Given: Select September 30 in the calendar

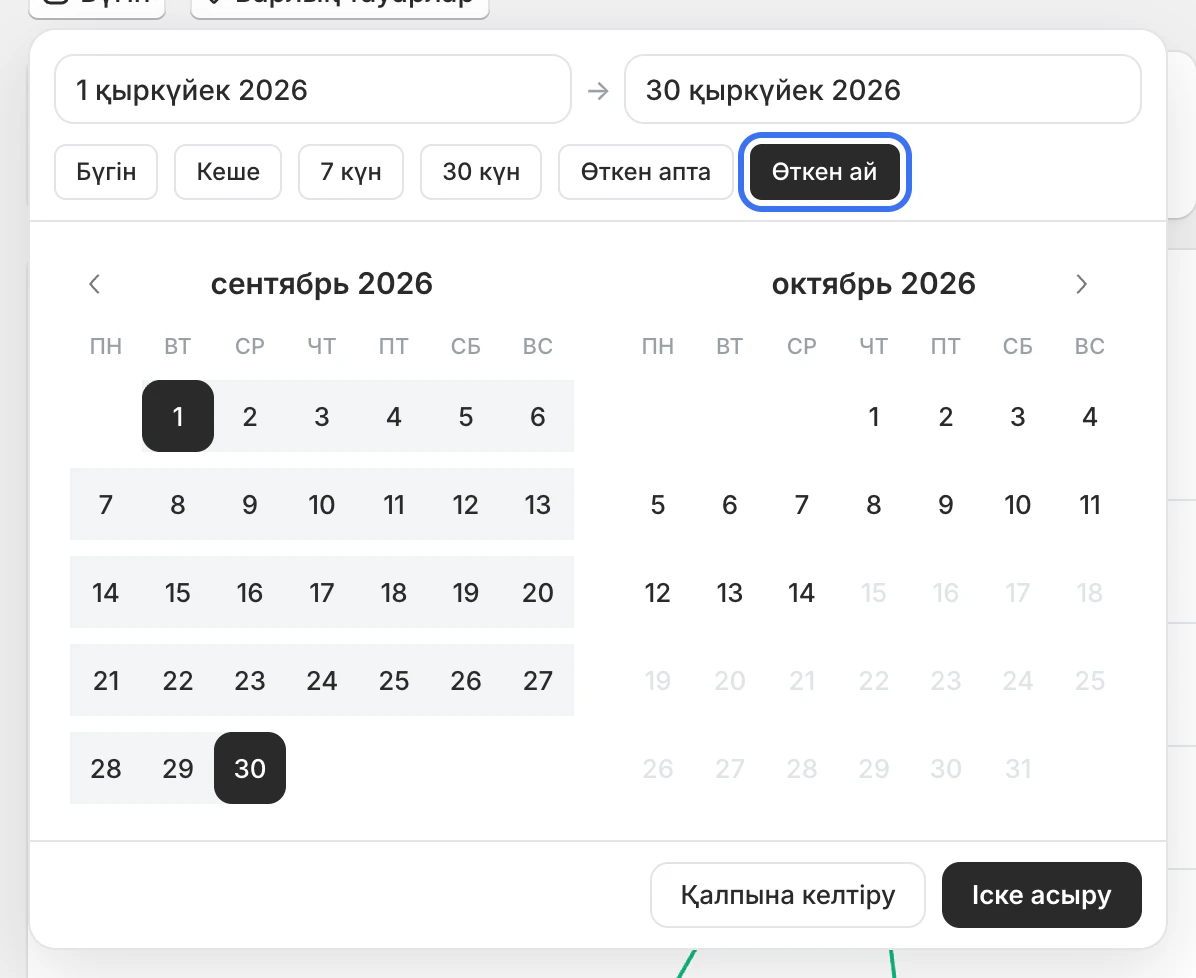Looking at the screenshot, I should tap(250, 768).
